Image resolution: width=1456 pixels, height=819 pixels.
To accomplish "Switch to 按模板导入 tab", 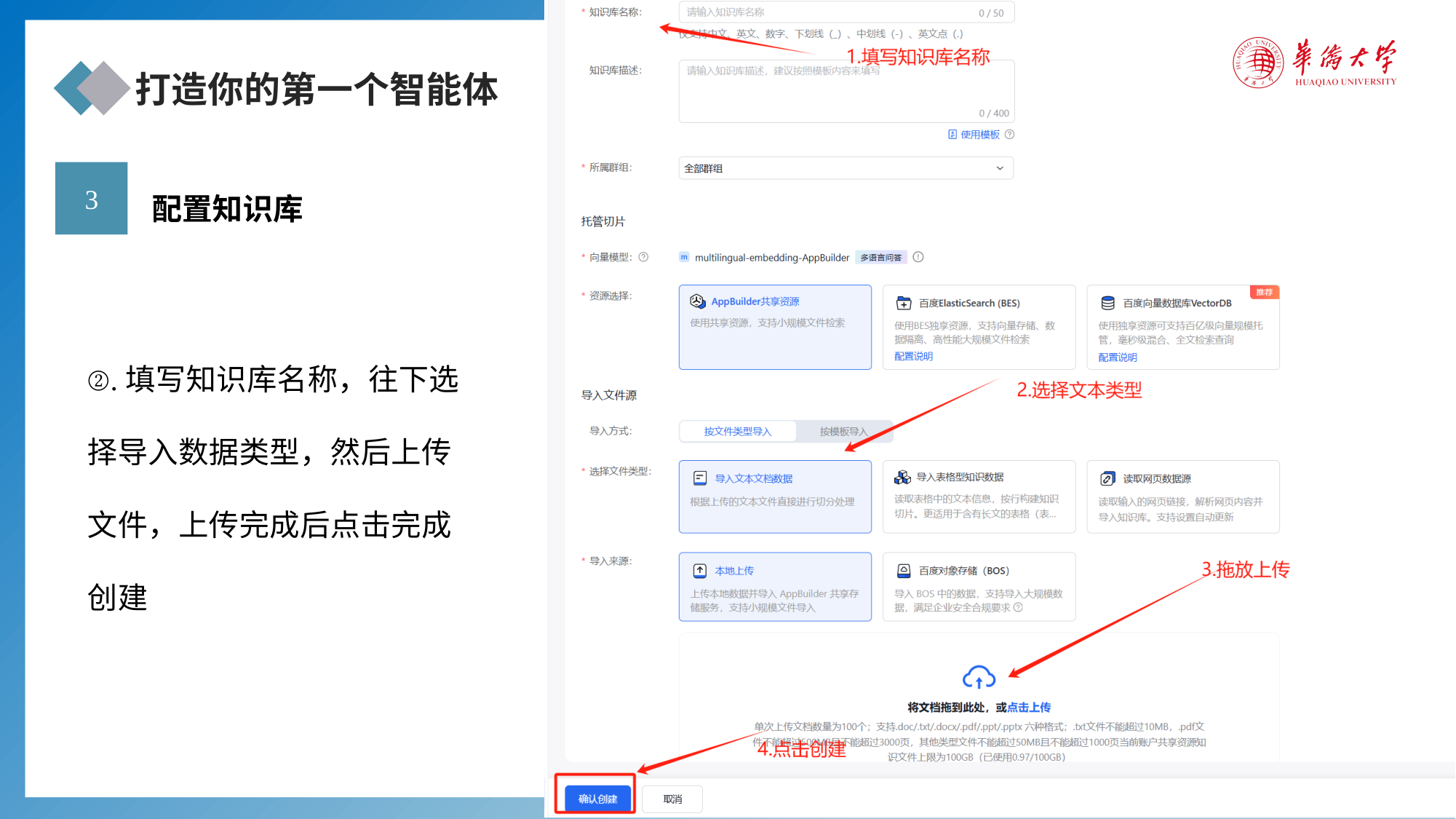I will pos(843,431).
